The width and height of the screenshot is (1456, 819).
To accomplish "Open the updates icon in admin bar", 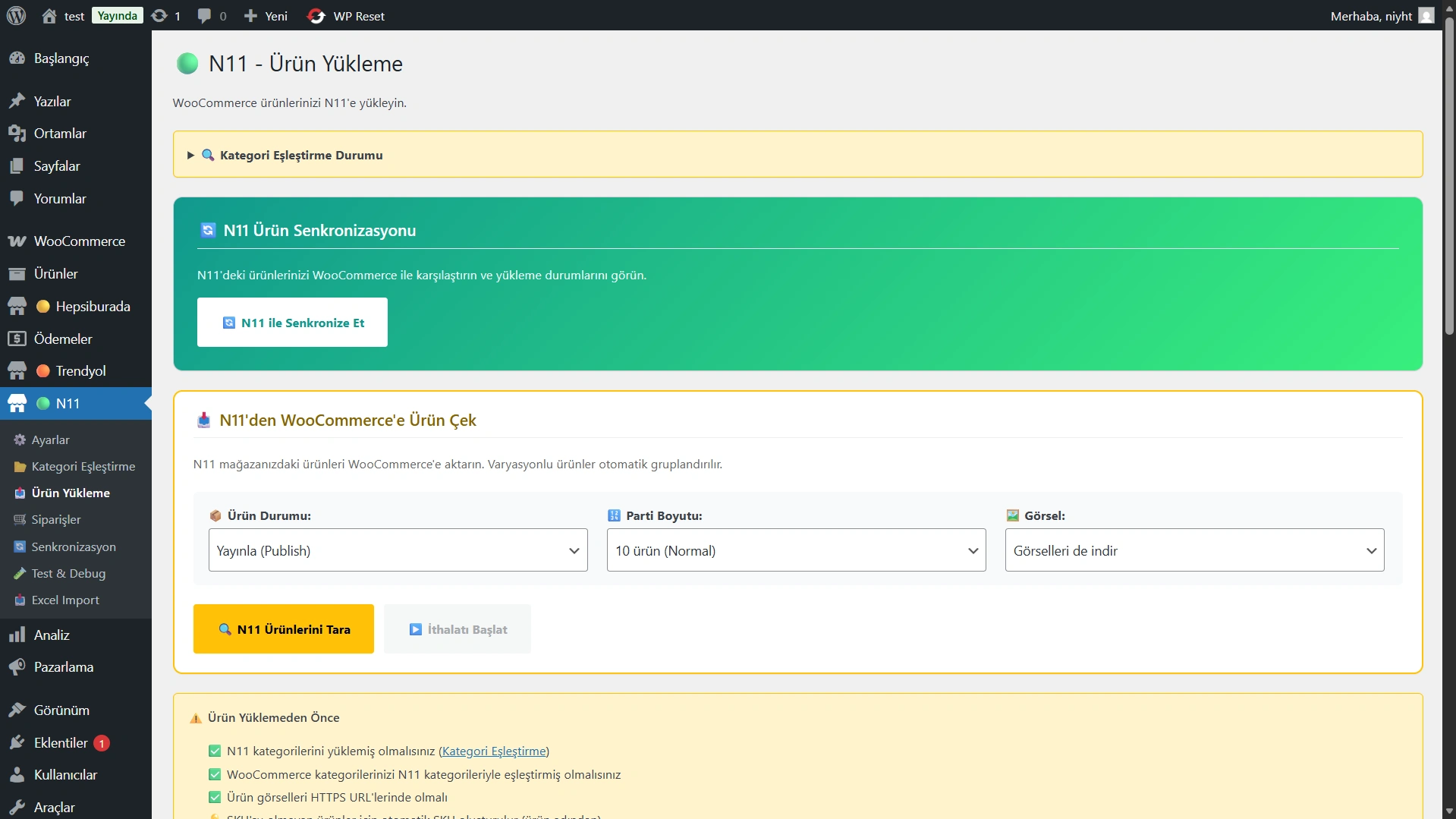I will [159, 16].
